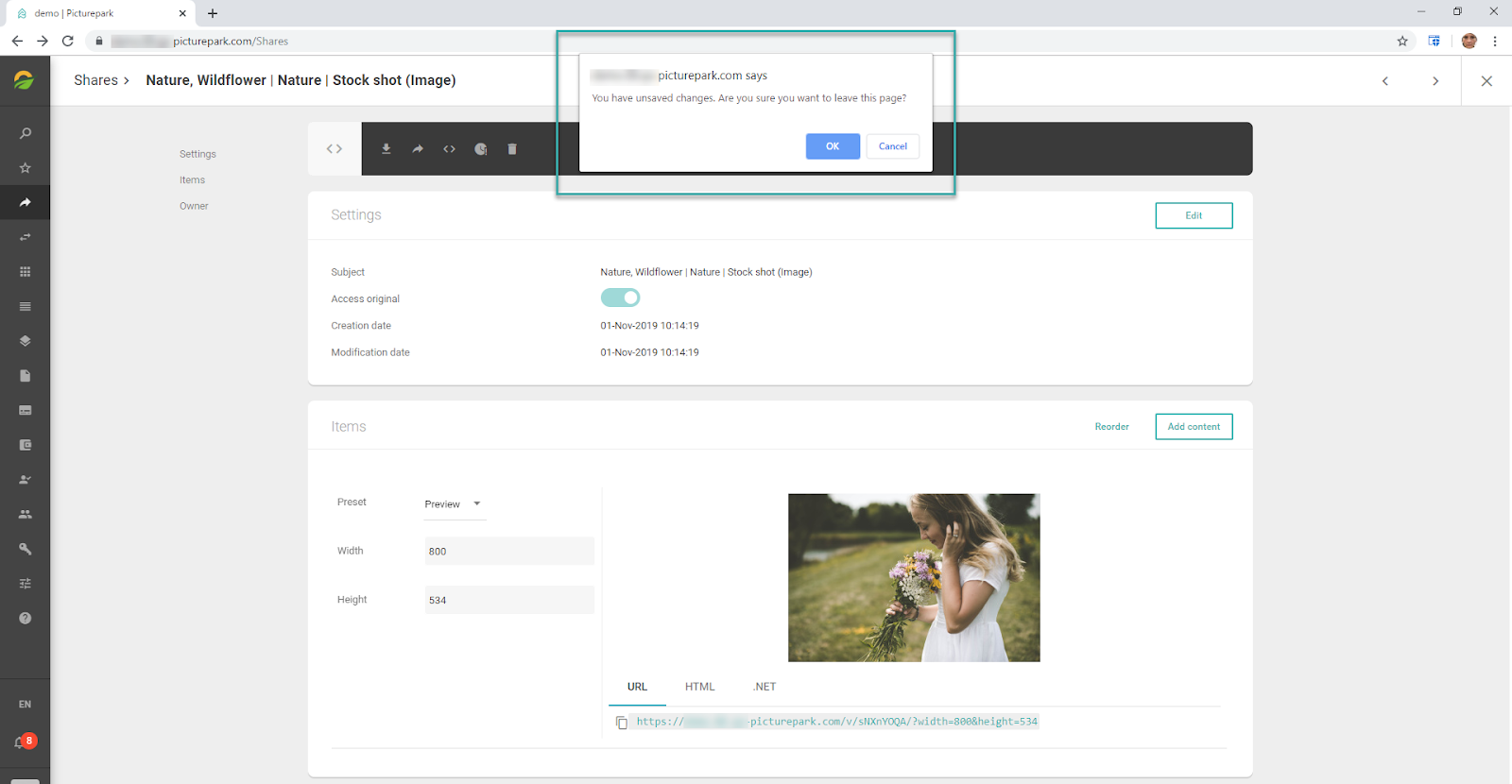Click the Width field showing 800

tap(509, 552)
